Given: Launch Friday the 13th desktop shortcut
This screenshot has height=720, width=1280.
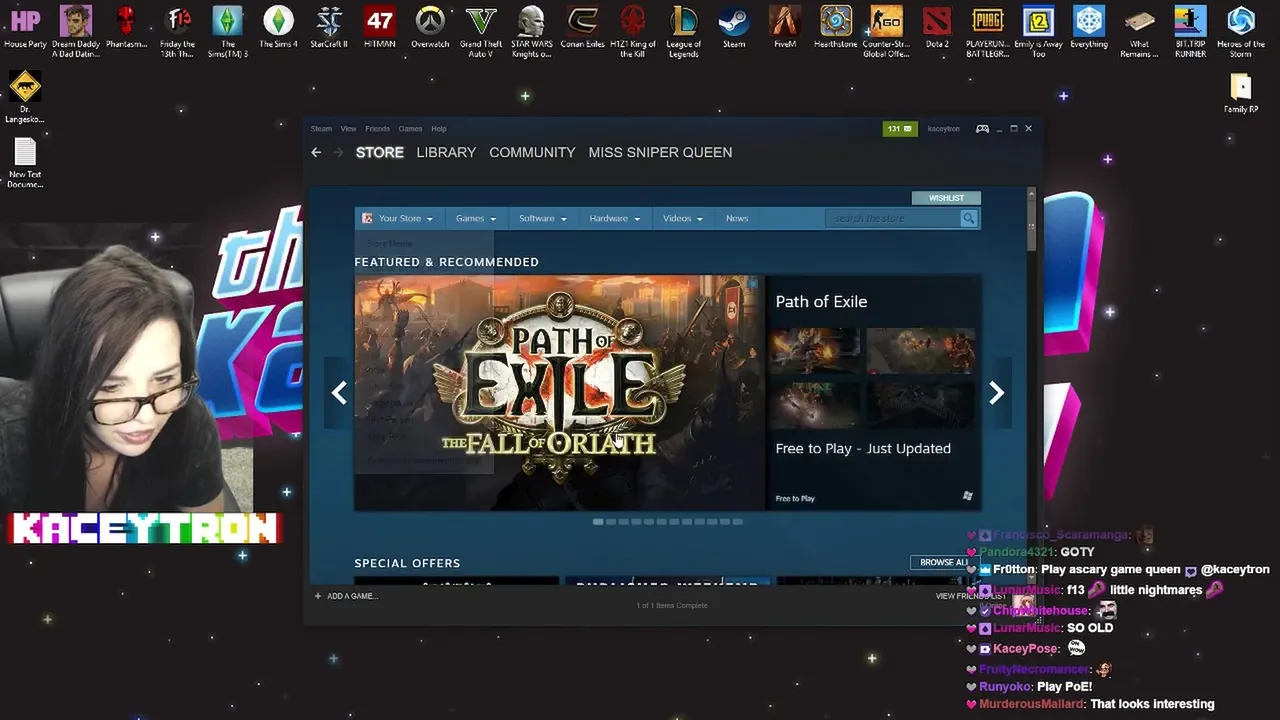Looking at the screenshot, I should pos(177,31).
